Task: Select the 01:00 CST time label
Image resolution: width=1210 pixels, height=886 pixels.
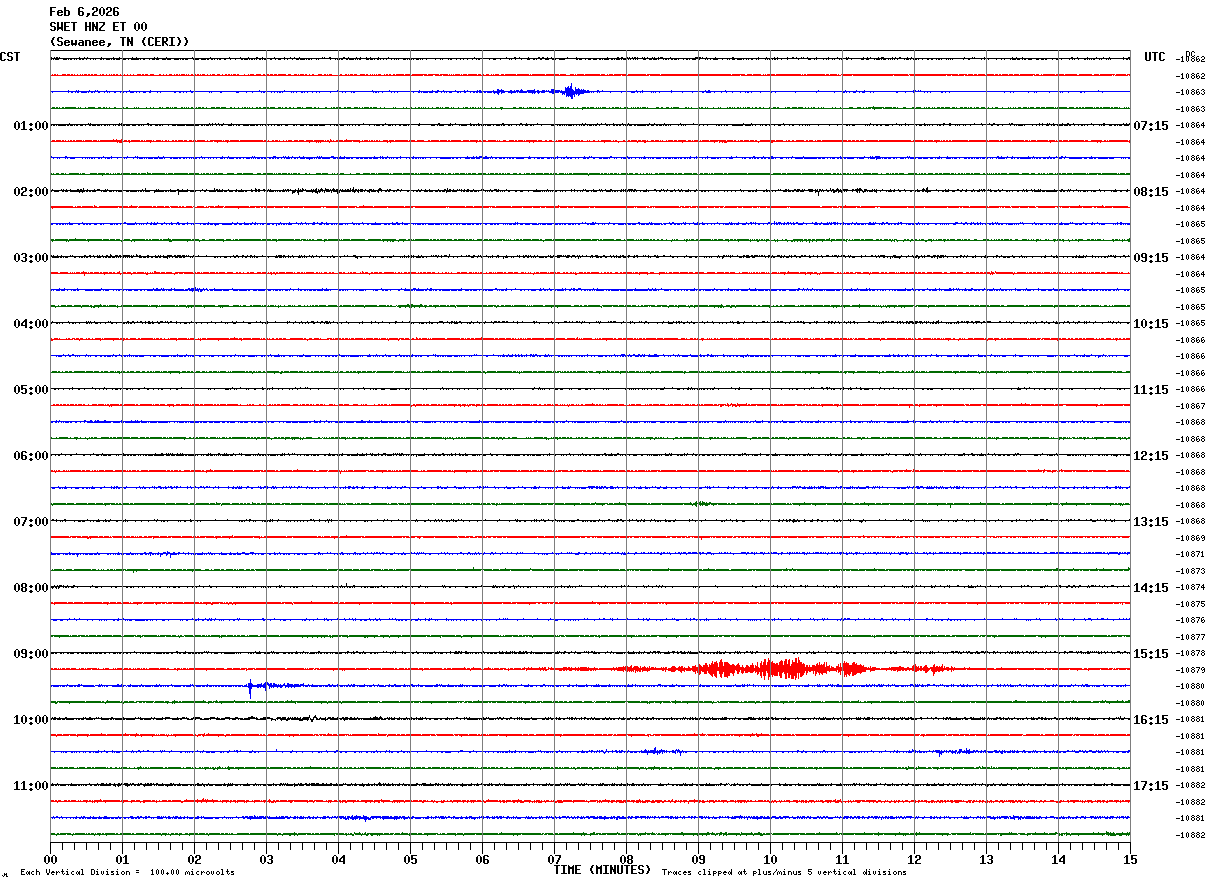Action: pos(30,126)
